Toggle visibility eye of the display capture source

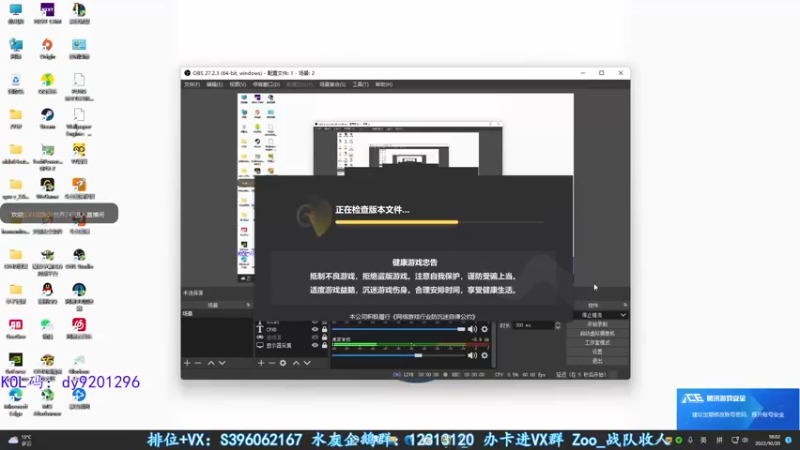(315, 345)
